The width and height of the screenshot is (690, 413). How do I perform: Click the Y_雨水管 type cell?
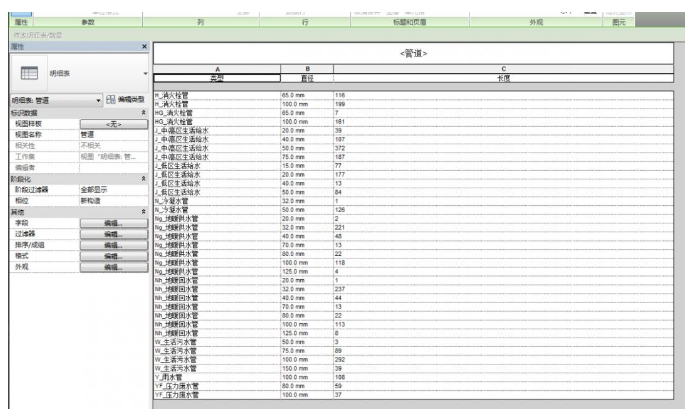coord(217,377)
